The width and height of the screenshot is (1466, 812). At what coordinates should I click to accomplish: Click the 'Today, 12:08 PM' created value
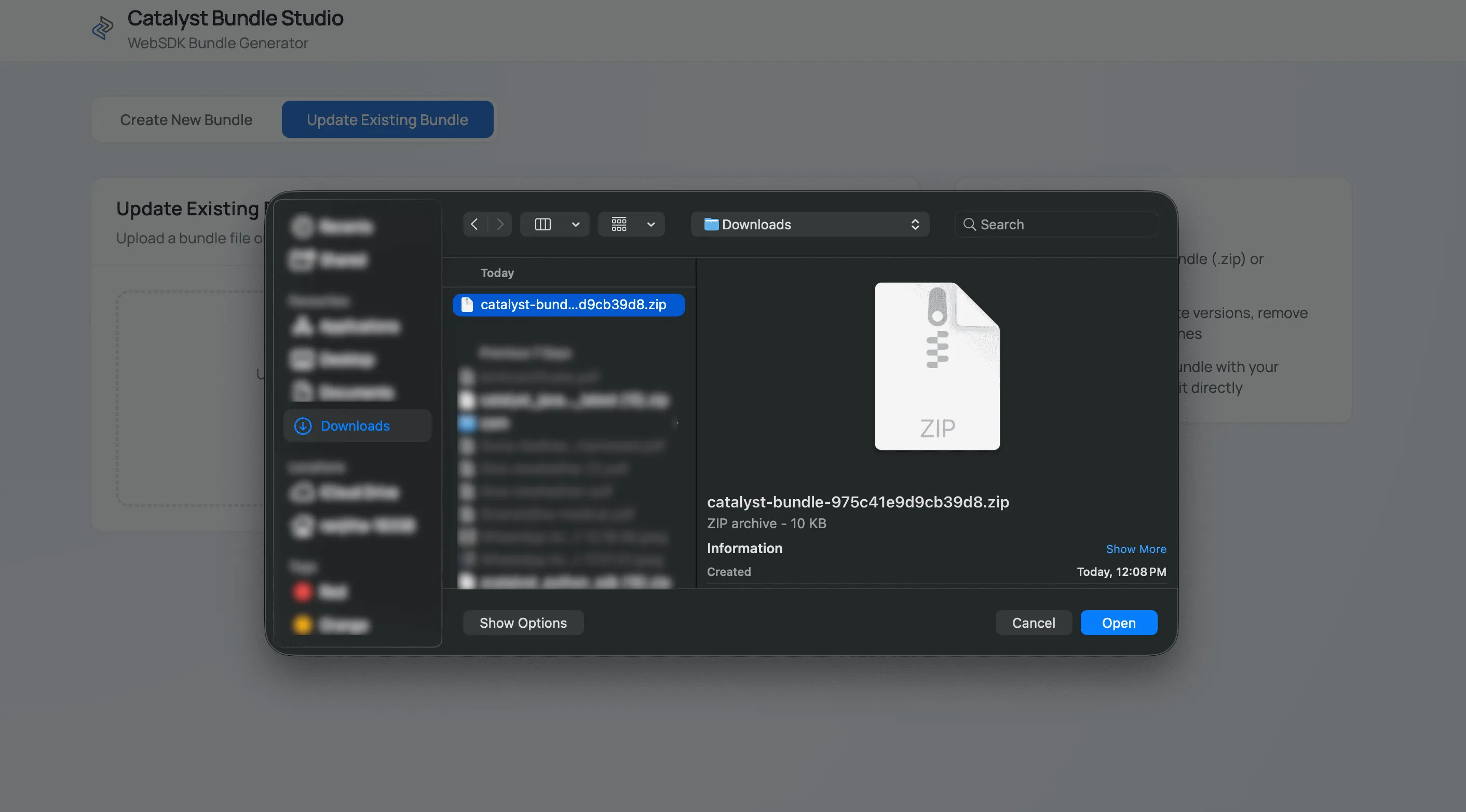coord(1121,571)
